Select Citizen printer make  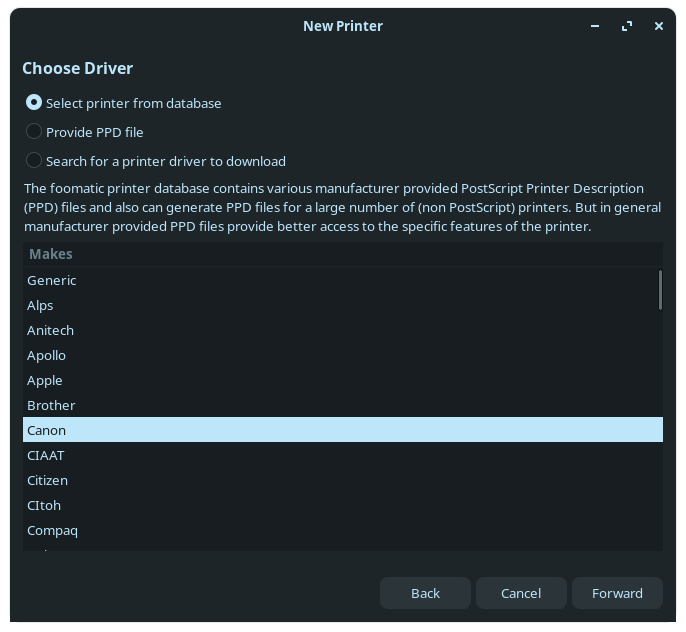[x=48, y=481]
